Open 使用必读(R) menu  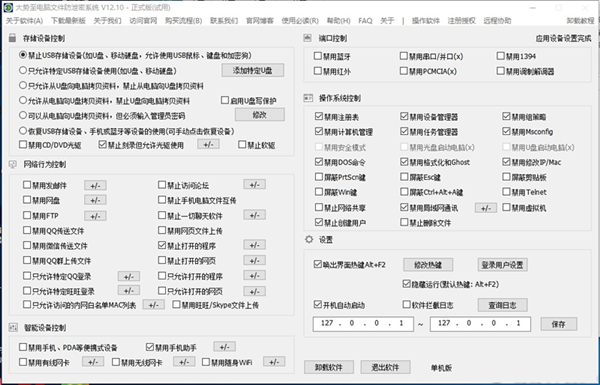click(x=300, y=21)
